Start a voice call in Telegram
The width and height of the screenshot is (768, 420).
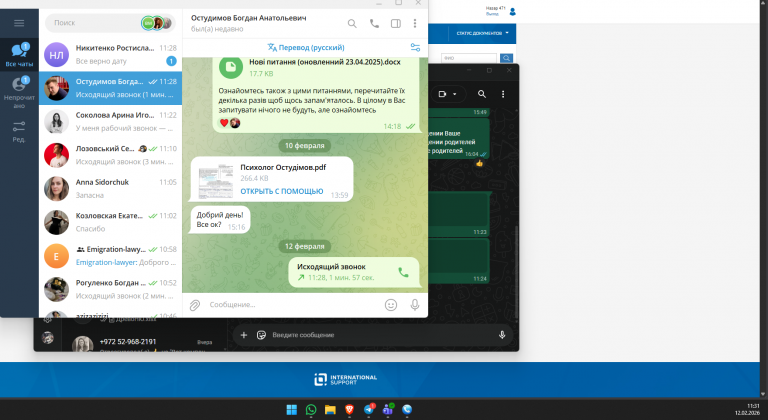(x=374, y=23)
